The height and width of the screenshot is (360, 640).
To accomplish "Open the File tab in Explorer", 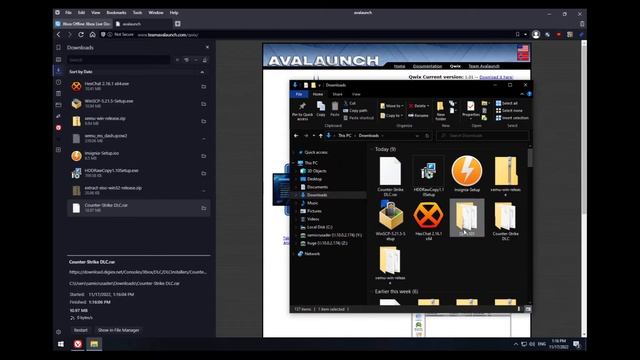I will tap(299, 94).
